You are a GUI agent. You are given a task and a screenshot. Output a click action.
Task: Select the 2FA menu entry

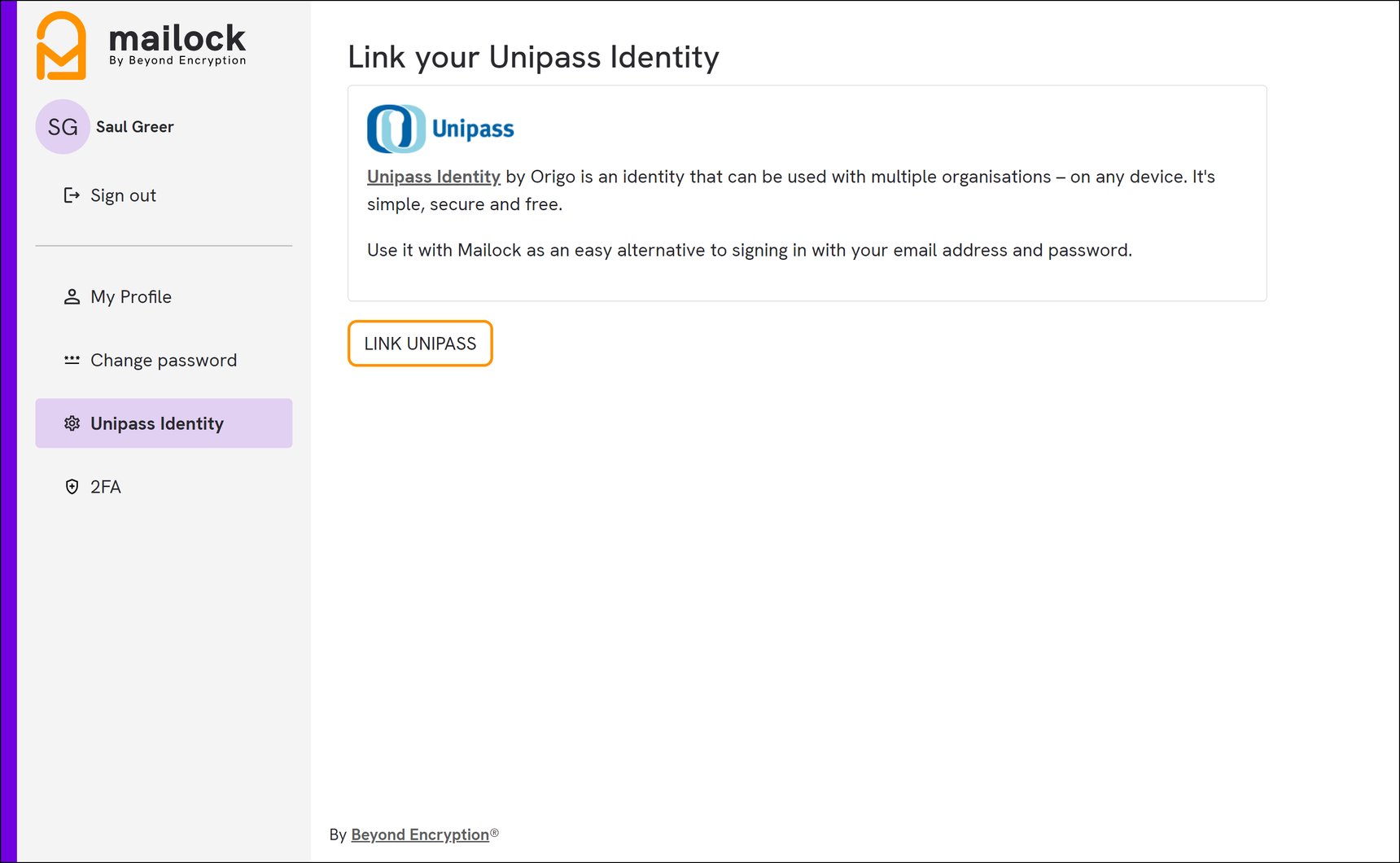click(106, 487)
